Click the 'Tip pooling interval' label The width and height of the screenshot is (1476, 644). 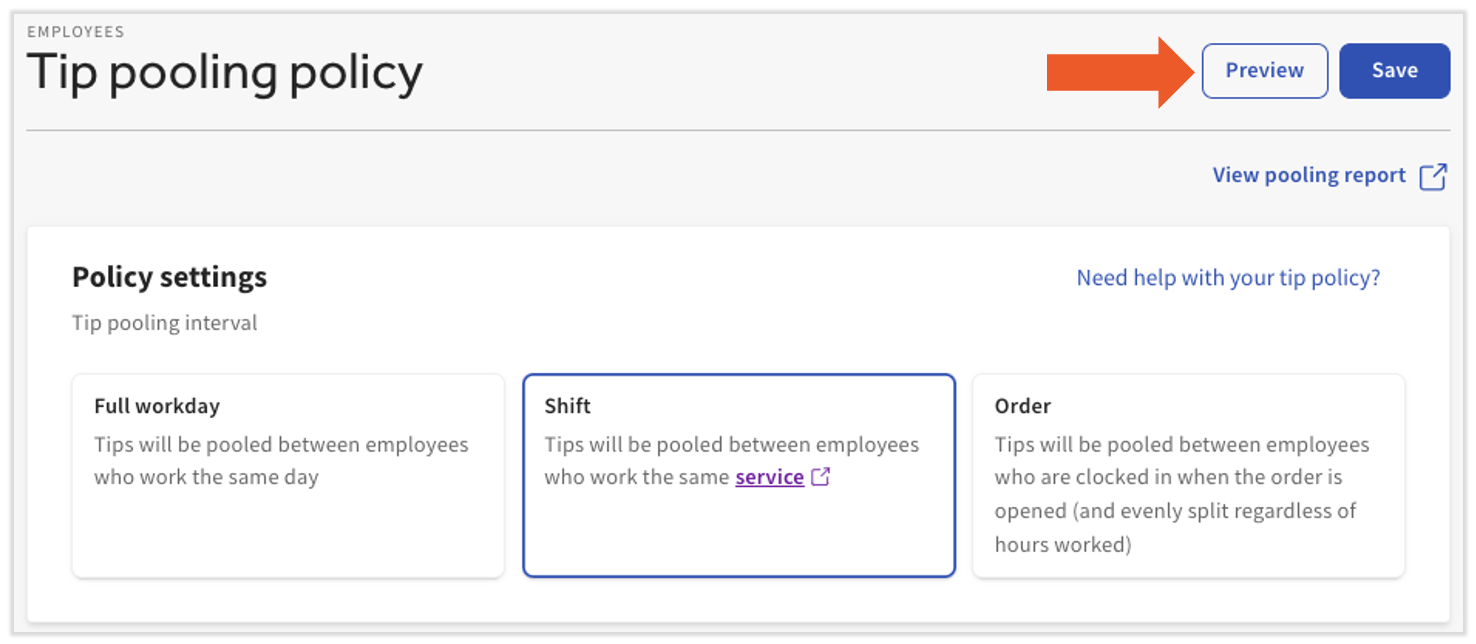[165, 323]
